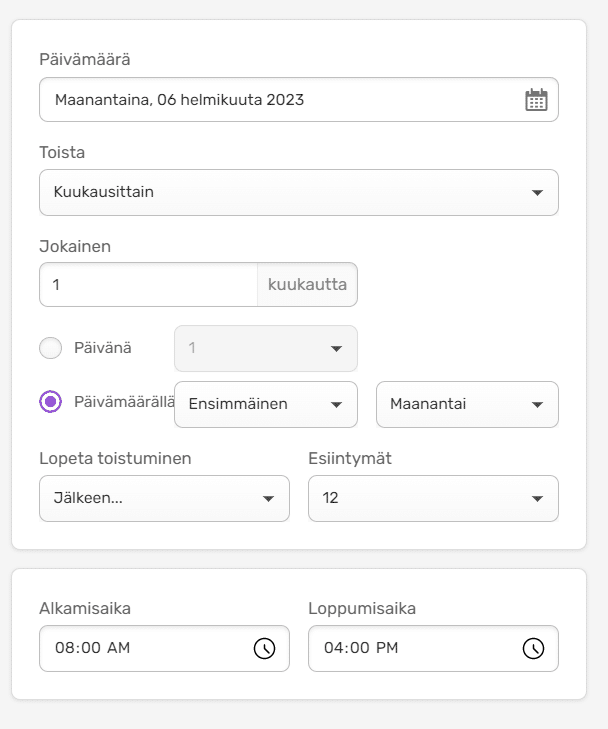608x729 pixels.
Task: Click the kuukautta unit suffix box
Action: [x=307, y=285]
